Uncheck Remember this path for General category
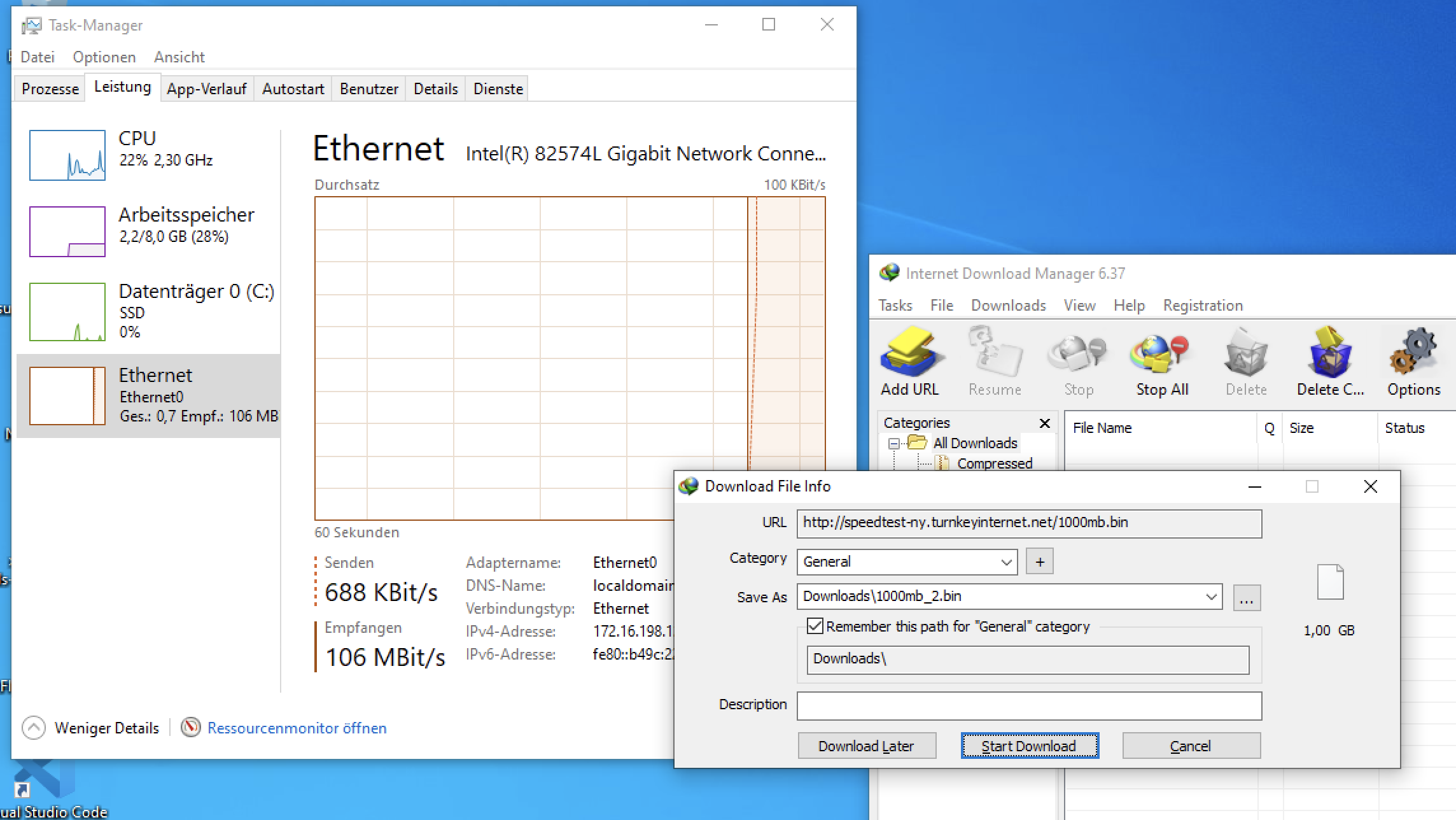The image size is (1456, 820). pos(815,626)
